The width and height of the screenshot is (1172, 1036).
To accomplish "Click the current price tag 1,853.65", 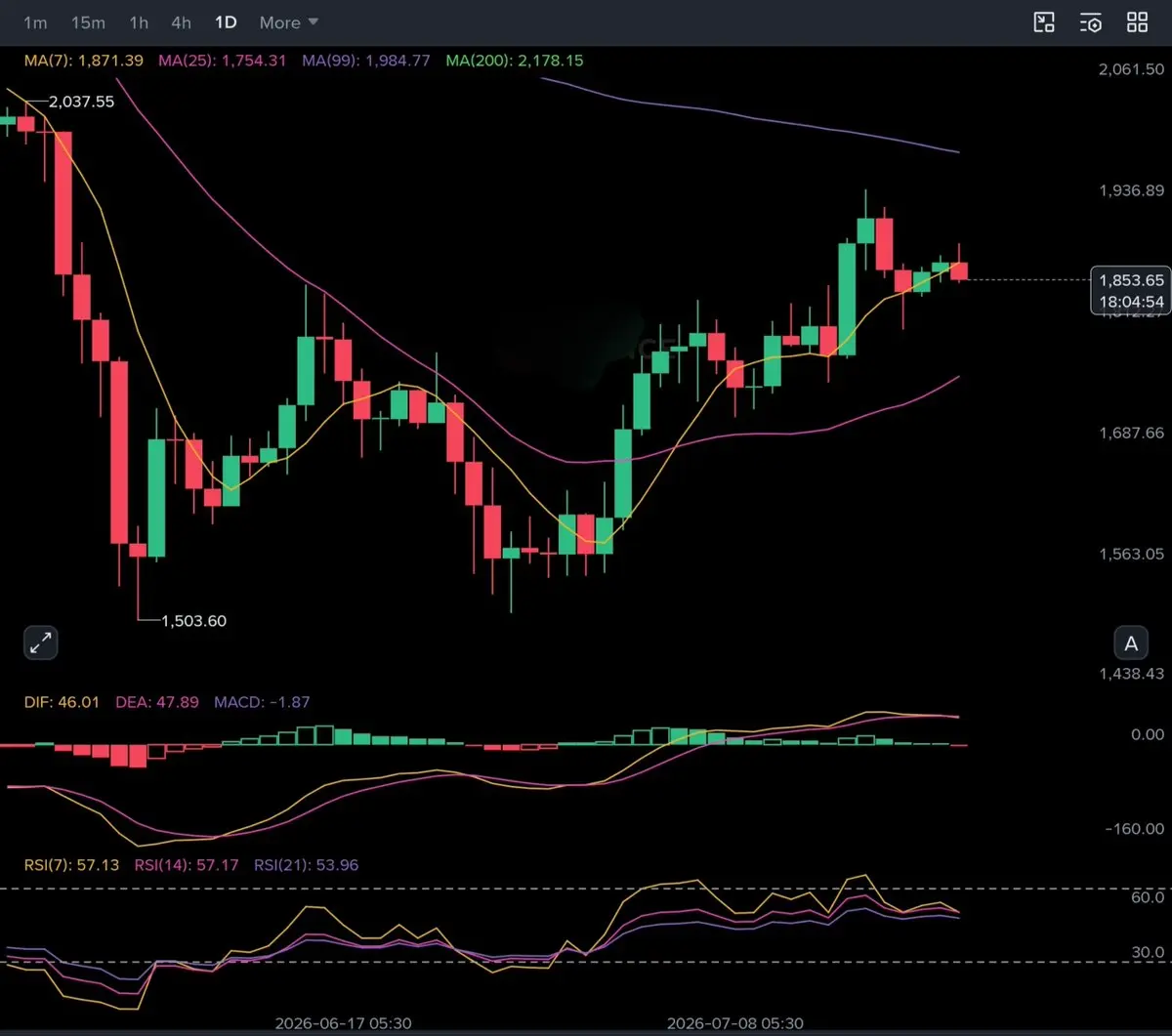I will [1131, 279].
